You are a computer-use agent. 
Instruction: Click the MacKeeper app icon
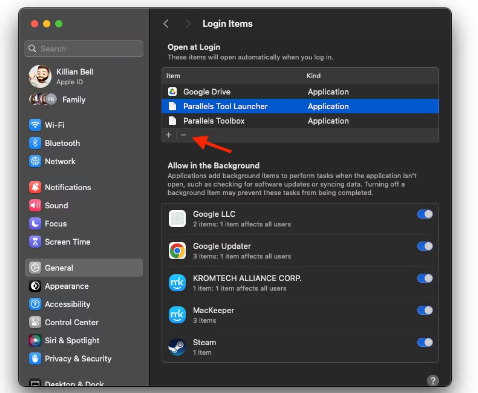pos(177,315)
